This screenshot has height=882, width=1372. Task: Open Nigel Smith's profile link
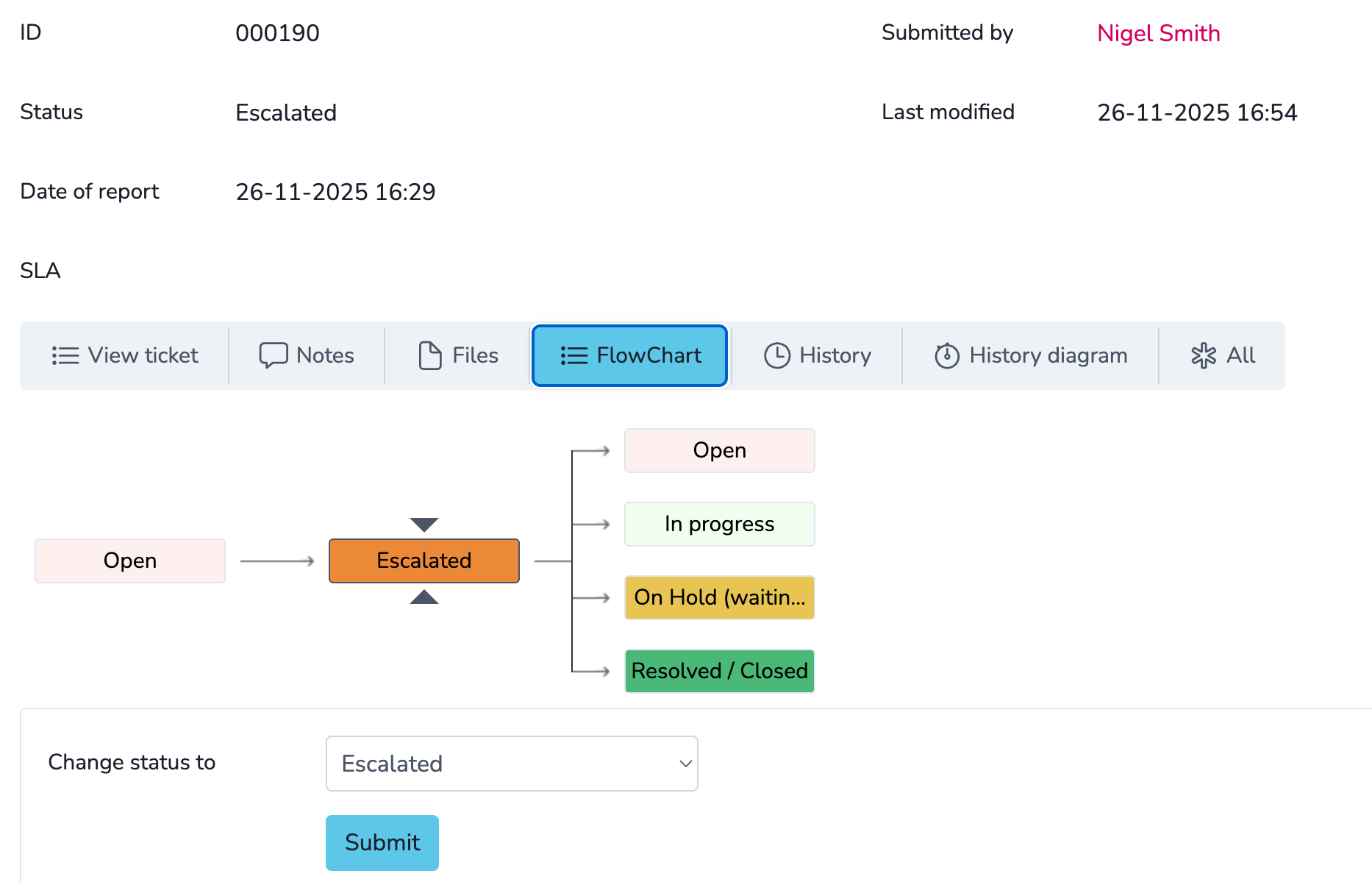click(1158, 33)
